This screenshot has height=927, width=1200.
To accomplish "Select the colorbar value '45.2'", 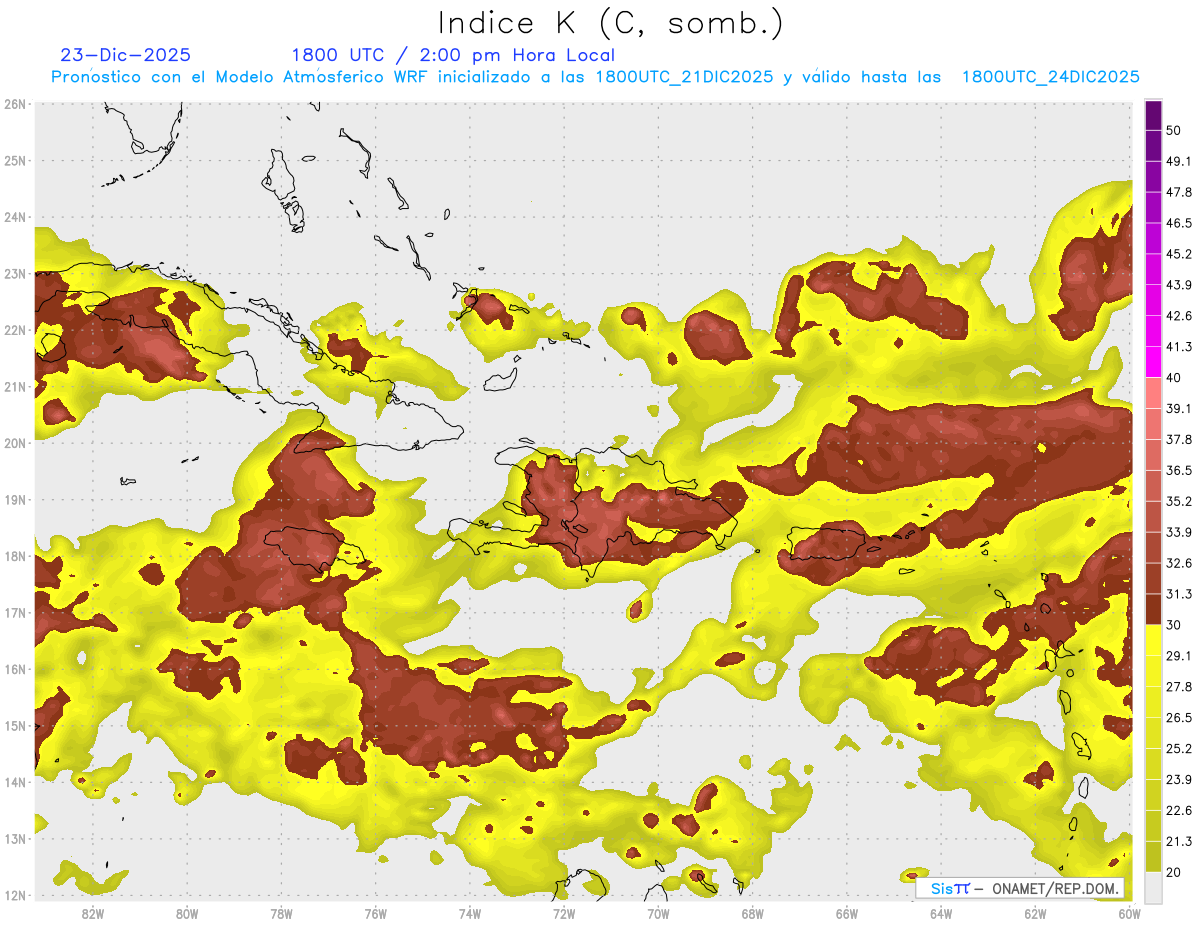I will [x=1179, y=254].
